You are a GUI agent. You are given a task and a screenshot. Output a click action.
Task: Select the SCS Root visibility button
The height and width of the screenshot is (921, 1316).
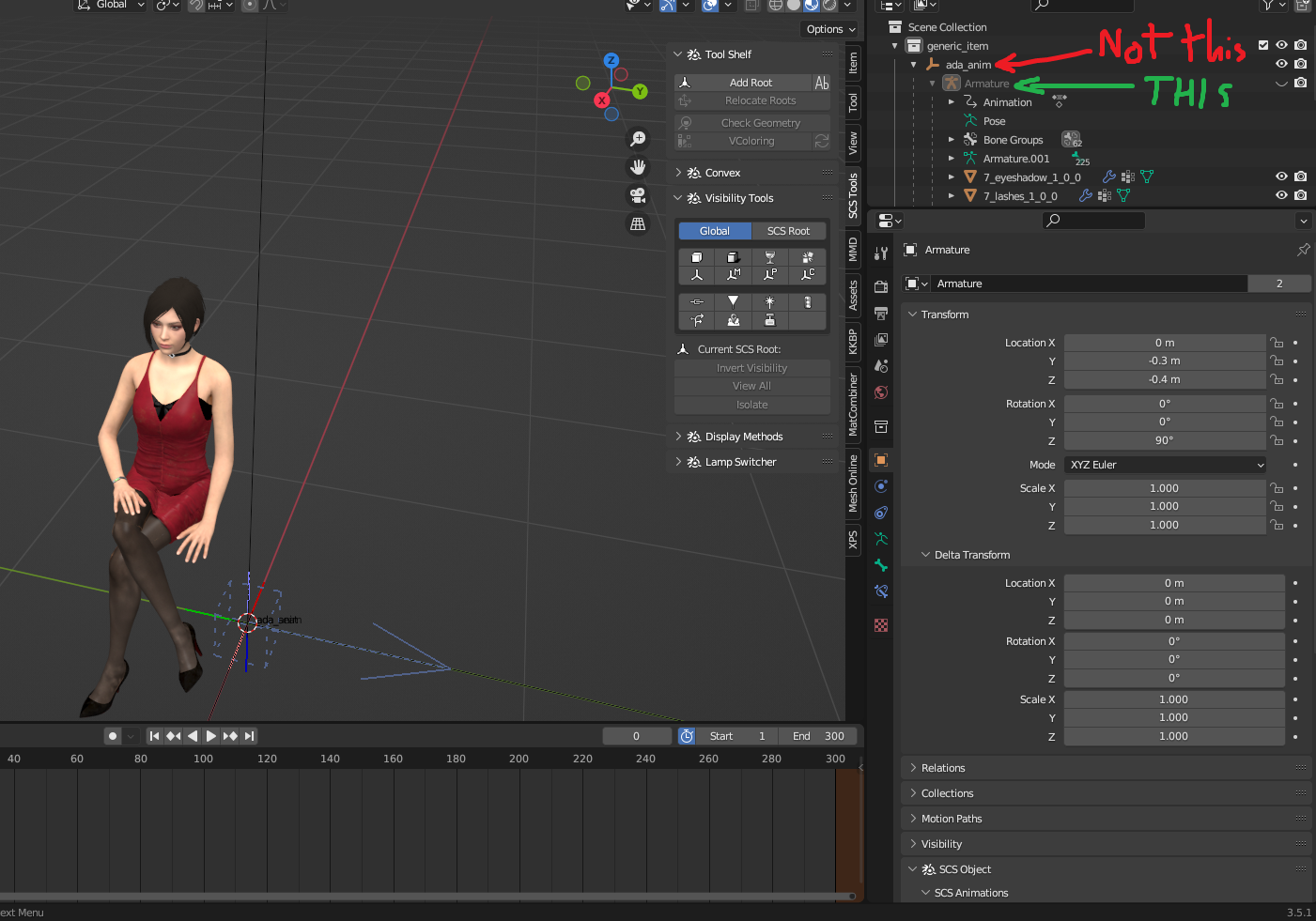point(788,231)
